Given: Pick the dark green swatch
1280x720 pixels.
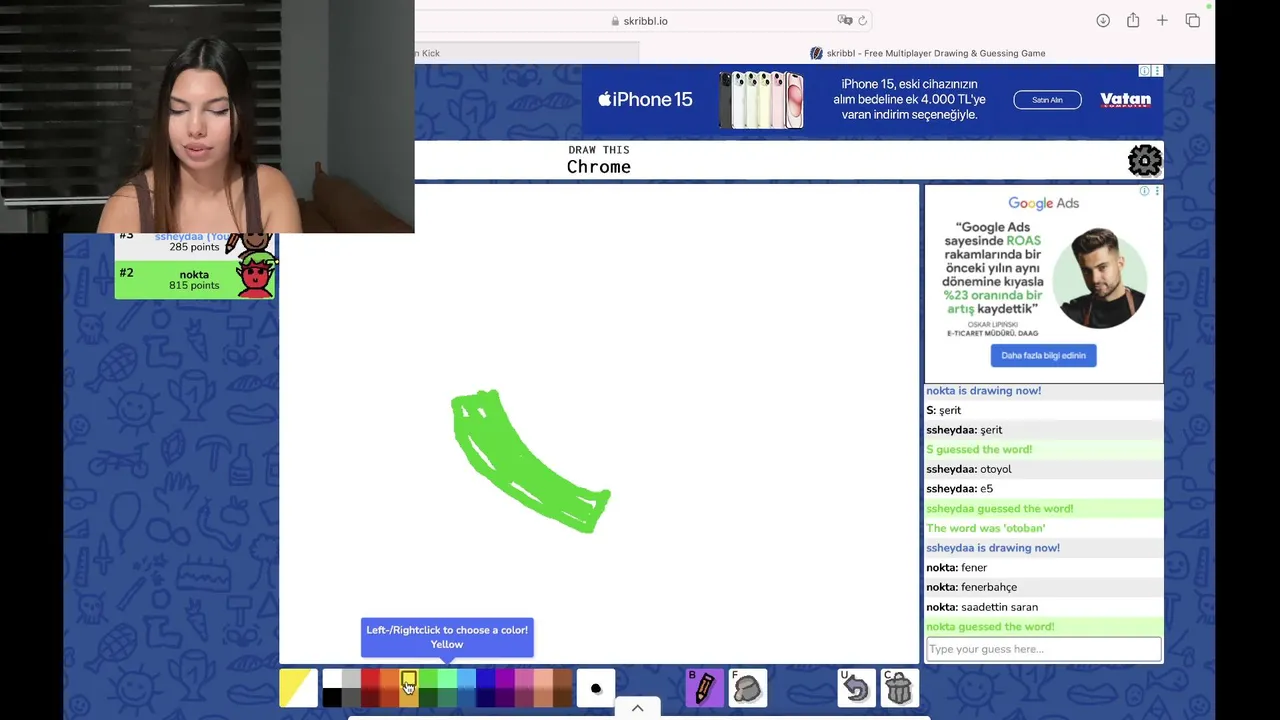Looking at the screenshot, I should [x=428, y=697].
